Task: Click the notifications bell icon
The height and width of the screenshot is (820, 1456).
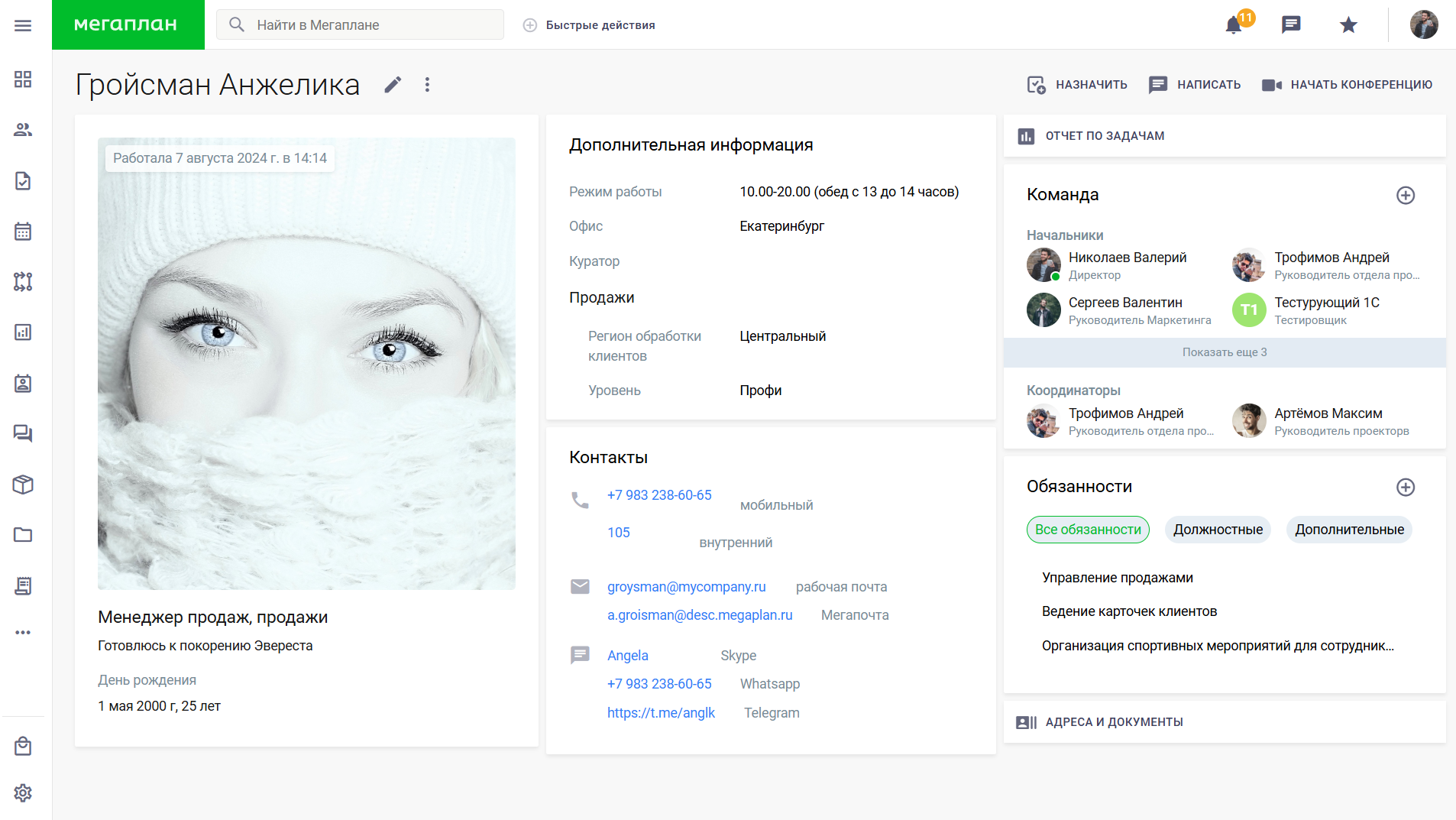Action: pyautogui.click(x=1233, y=25)
